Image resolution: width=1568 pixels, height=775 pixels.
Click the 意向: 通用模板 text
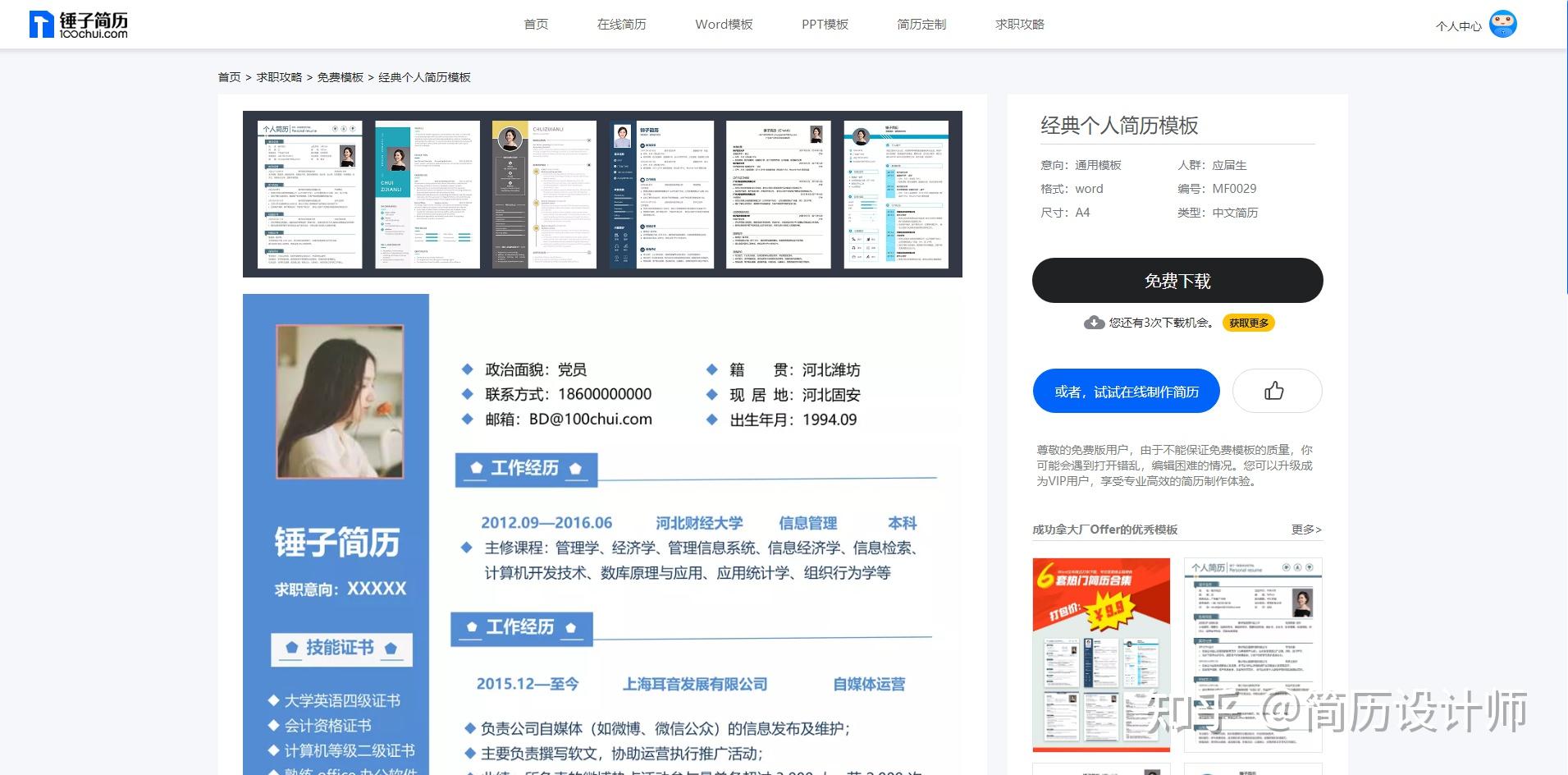[x=1081, y=165]
